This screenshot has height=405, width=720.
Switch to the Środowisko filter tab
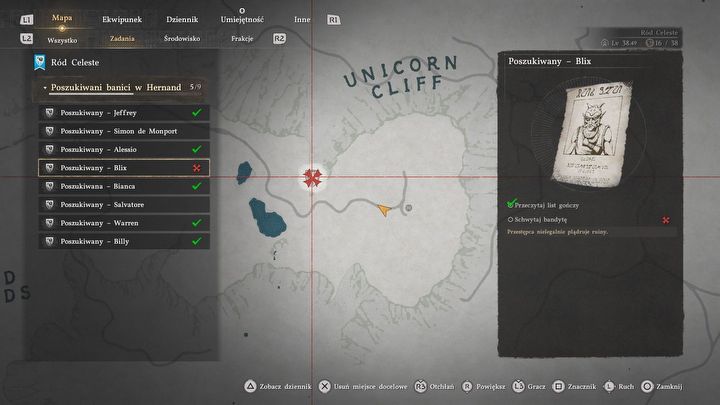(182, 39)
